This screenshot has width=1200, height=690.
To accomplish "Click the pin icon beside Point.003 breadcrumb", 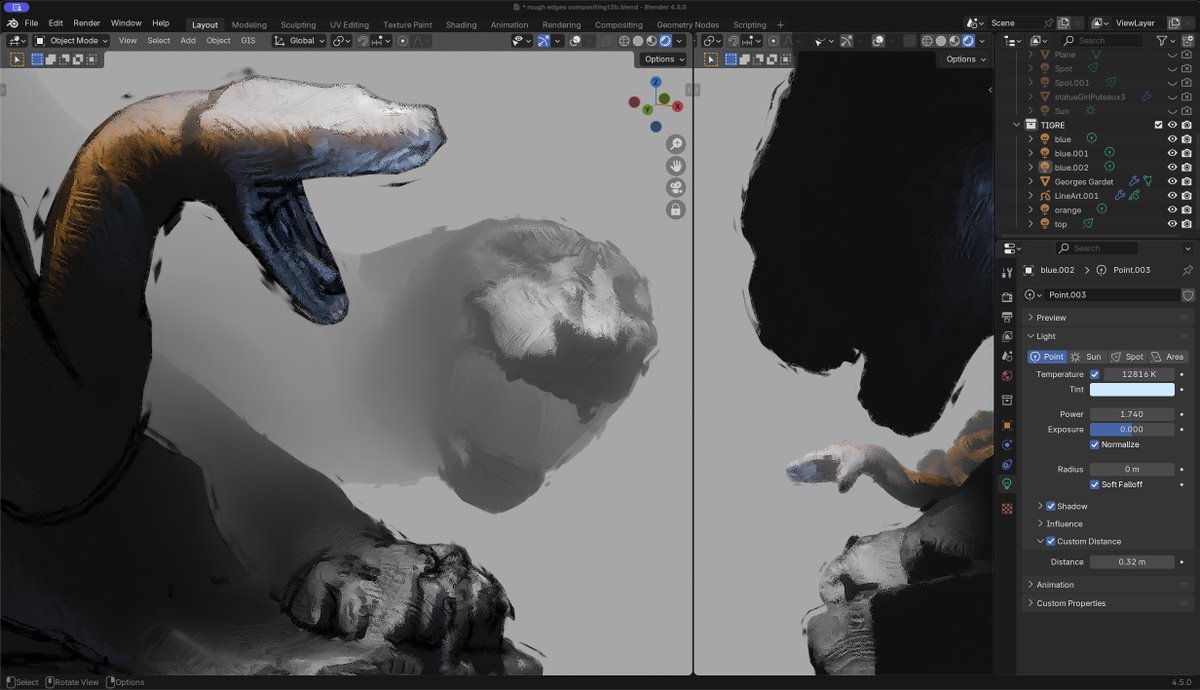I will coord(1187,270).
